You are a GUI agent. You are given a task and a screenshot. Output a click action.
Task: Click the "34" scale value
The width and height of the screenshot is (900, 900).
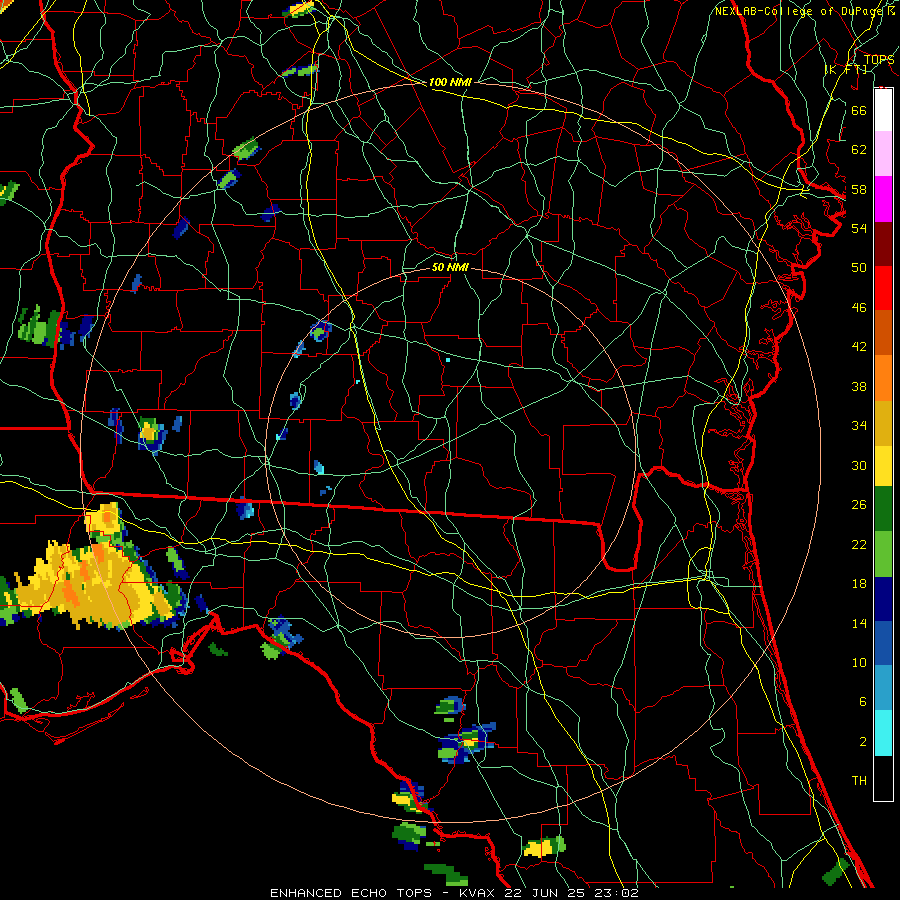[x=859, y=426]
